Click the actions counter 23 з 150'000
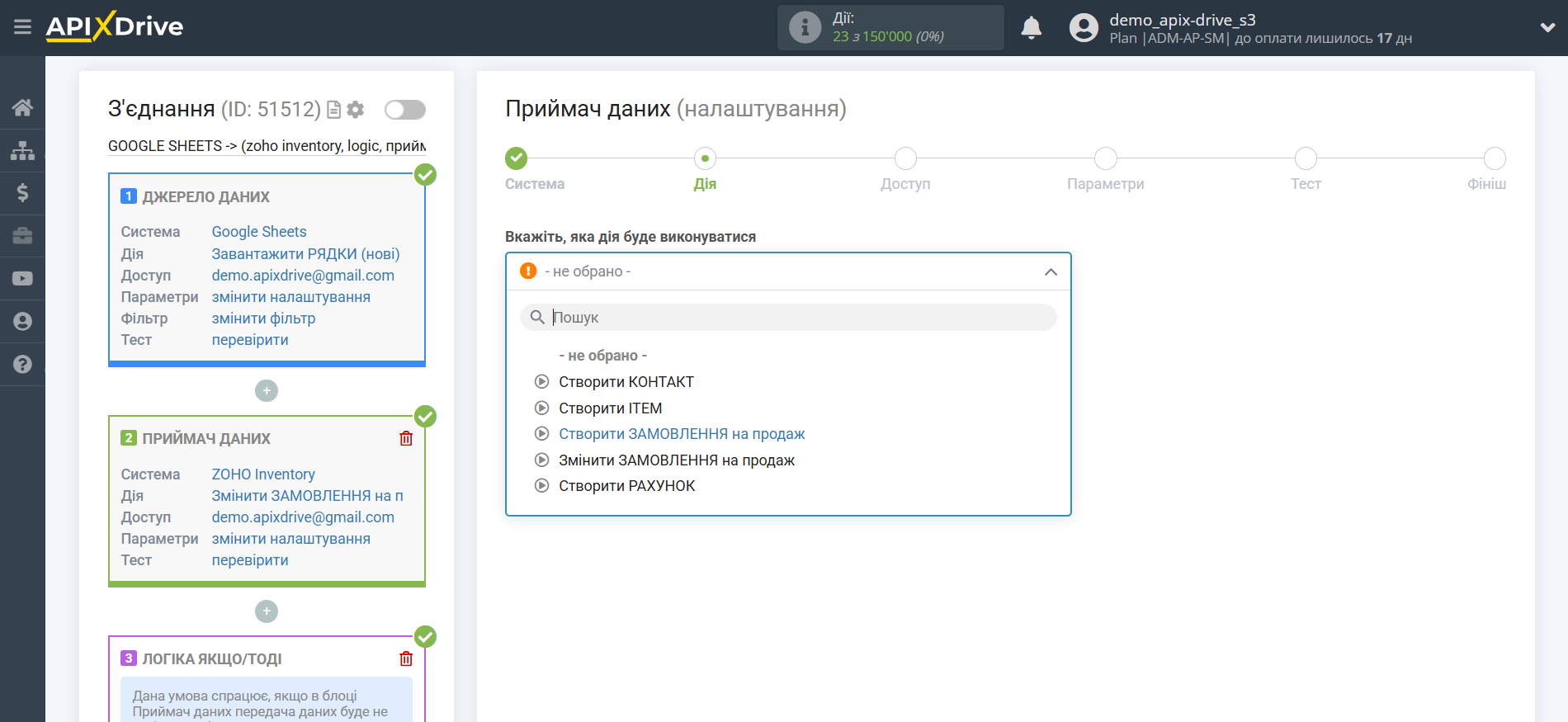Image resolution: width=1568 pixels, height=722 pixels. pyautogui.click(x=888, y=36)
